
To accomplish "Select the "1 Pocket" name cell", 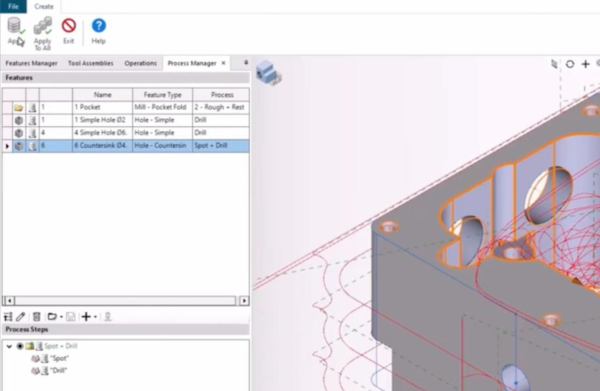I will (103, 107).
